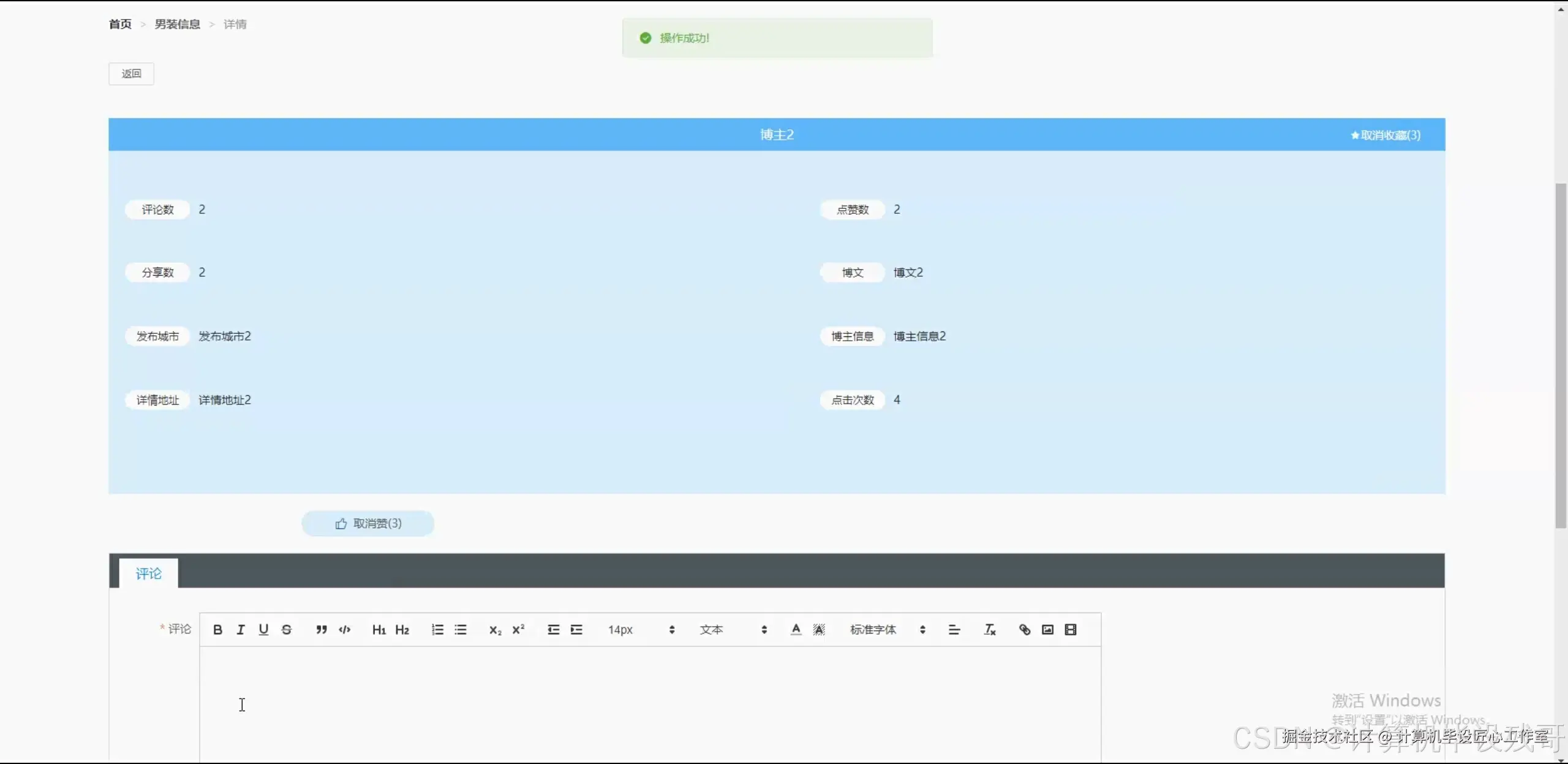Insert a hyperlink in comment
This screenshot has height=764, width=1568.
(x=1025, y=629)
